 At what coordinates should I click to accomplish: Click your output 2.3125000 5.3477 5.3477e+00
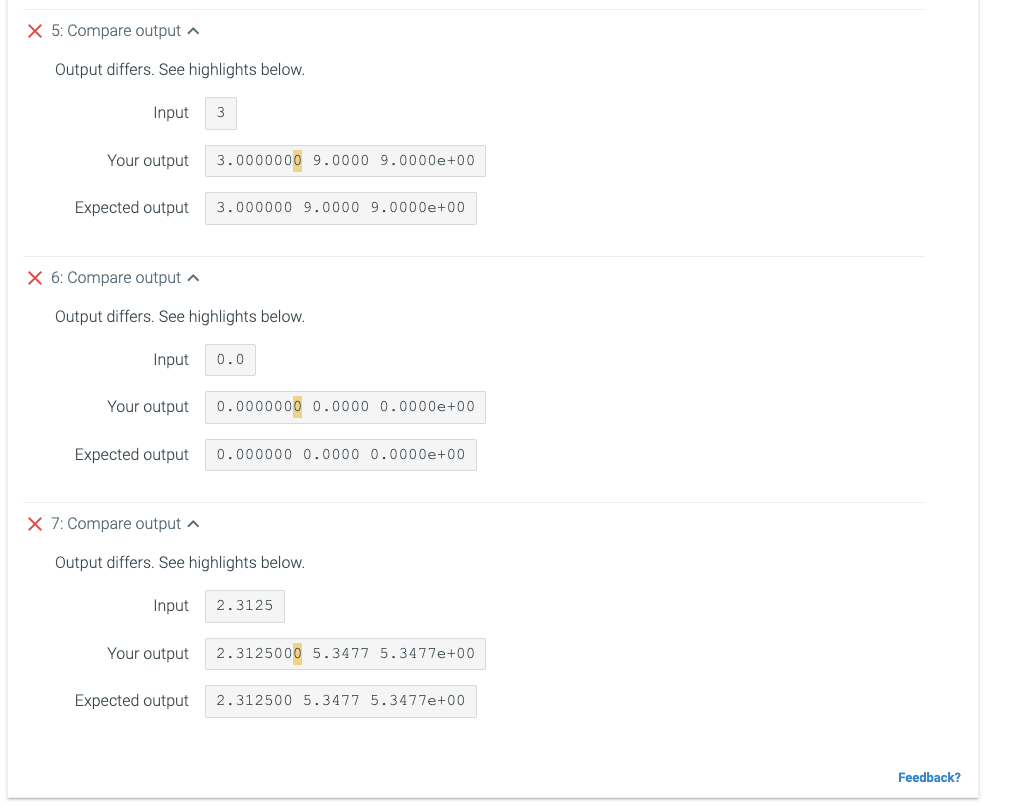[x=345, y=654]
